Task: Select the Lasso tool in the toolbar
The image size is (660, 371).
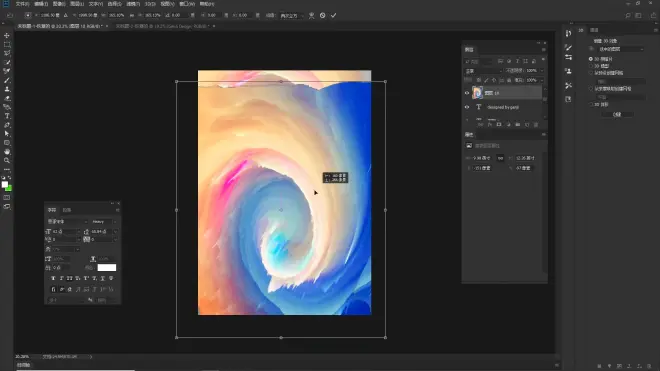Action: (7, 53)
